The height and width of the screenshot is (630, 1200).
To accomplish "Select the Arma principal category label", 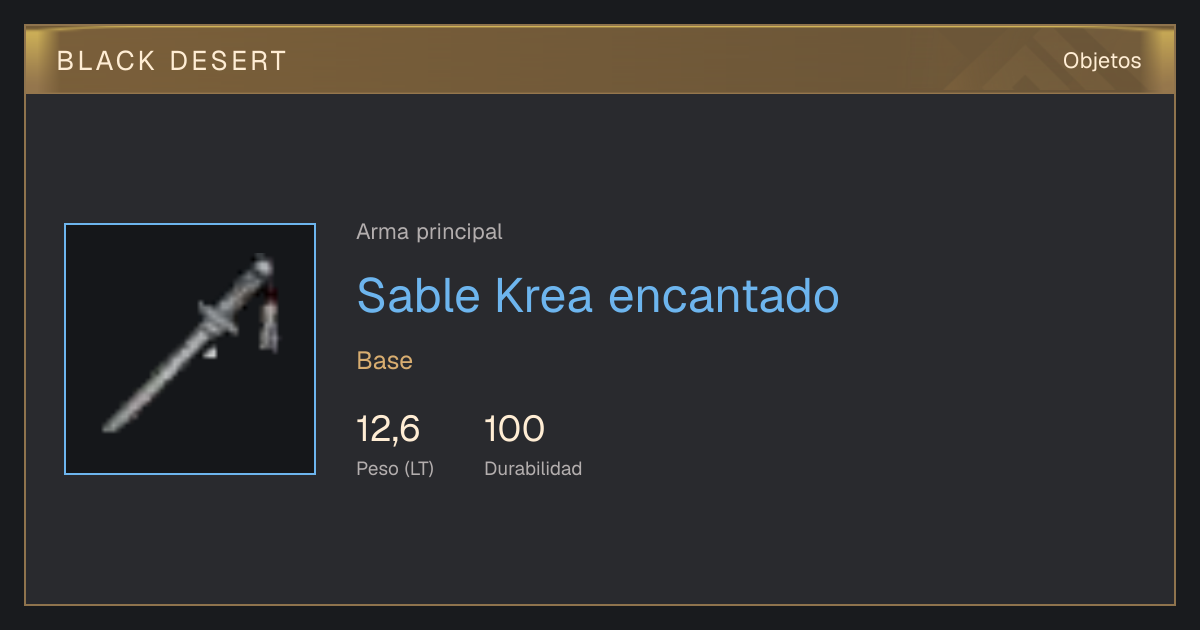I will click(429, 232).
